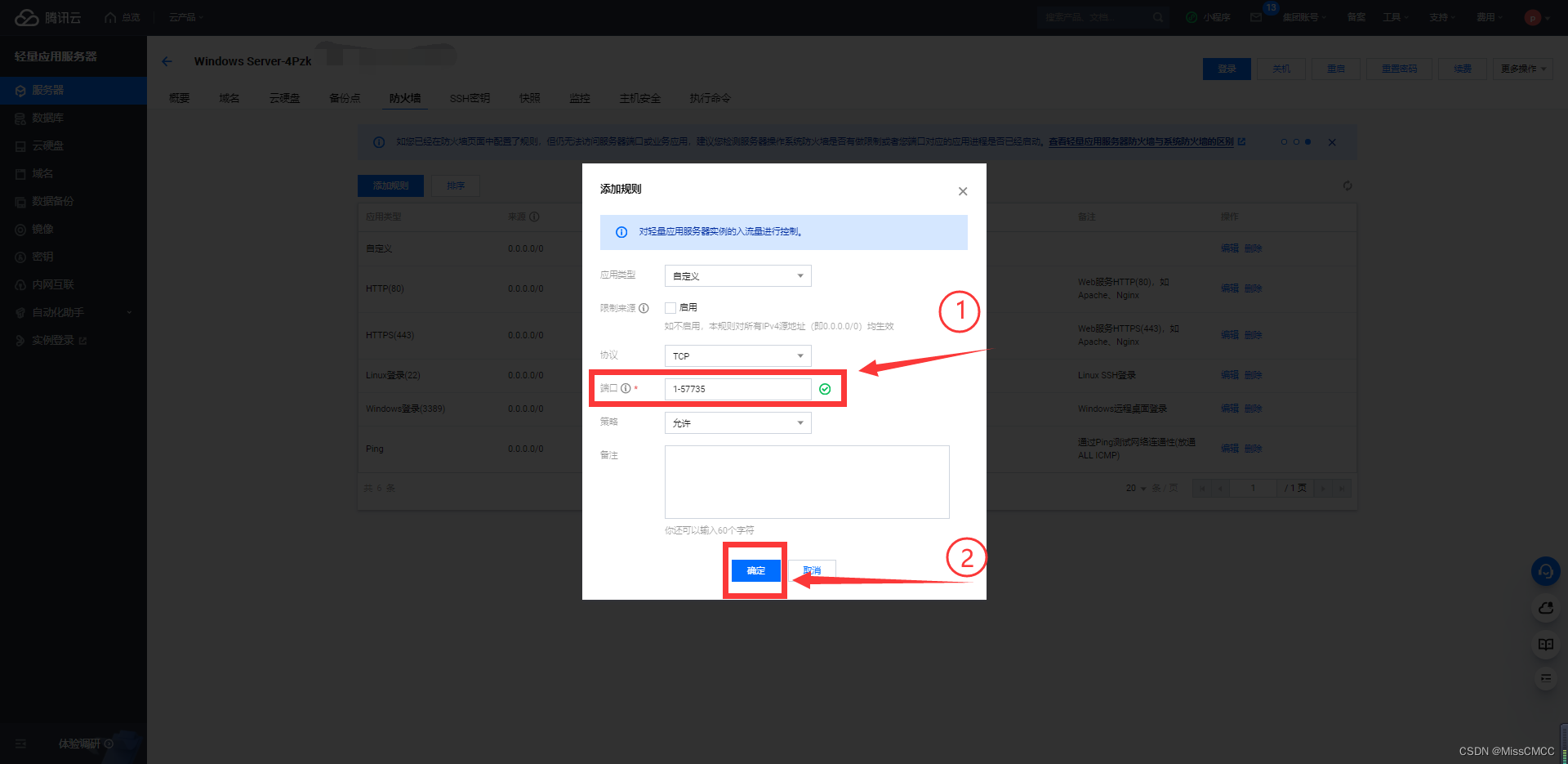The image size is (1568, 764).
Task: Click the user avatar in top right
Action: pyautogui.click(x=1532, y=17)
